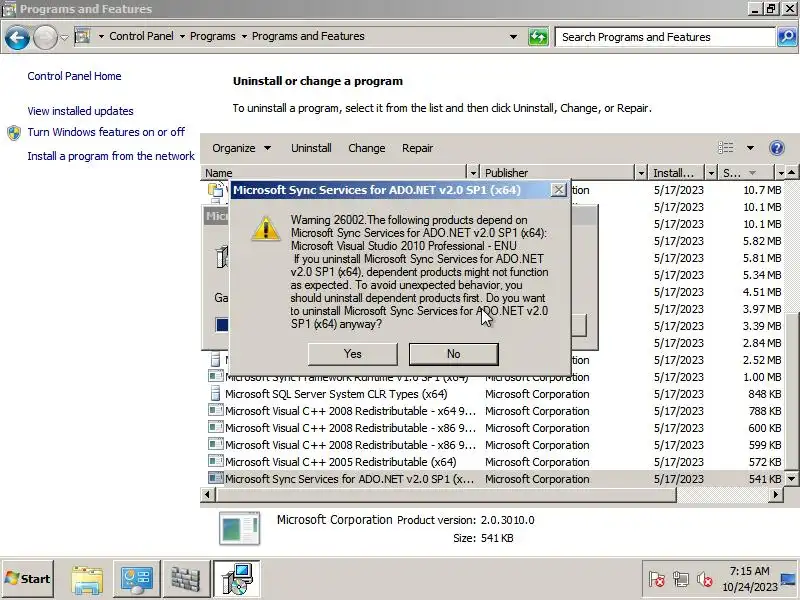Click the network tray icon
The height and width of the screenshot is (600, 800).
[x=681, y=579]
